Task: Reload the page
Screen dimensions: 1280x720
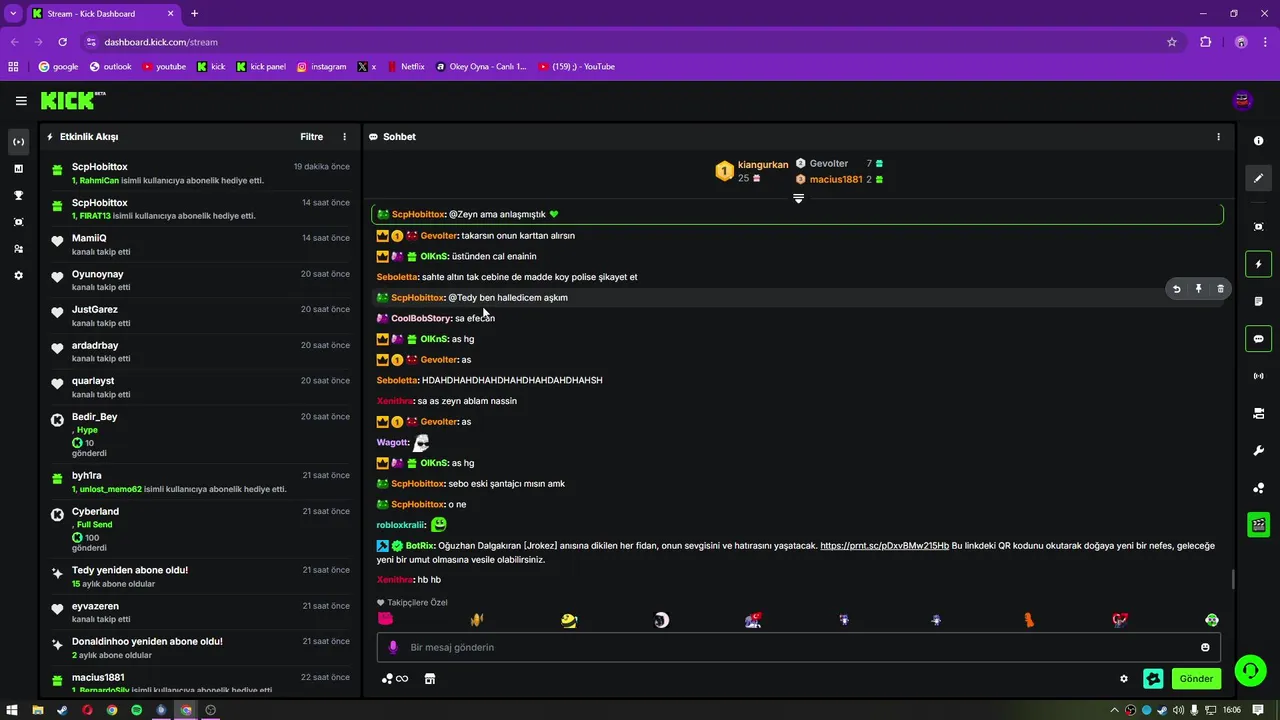Action: (62, 42)
